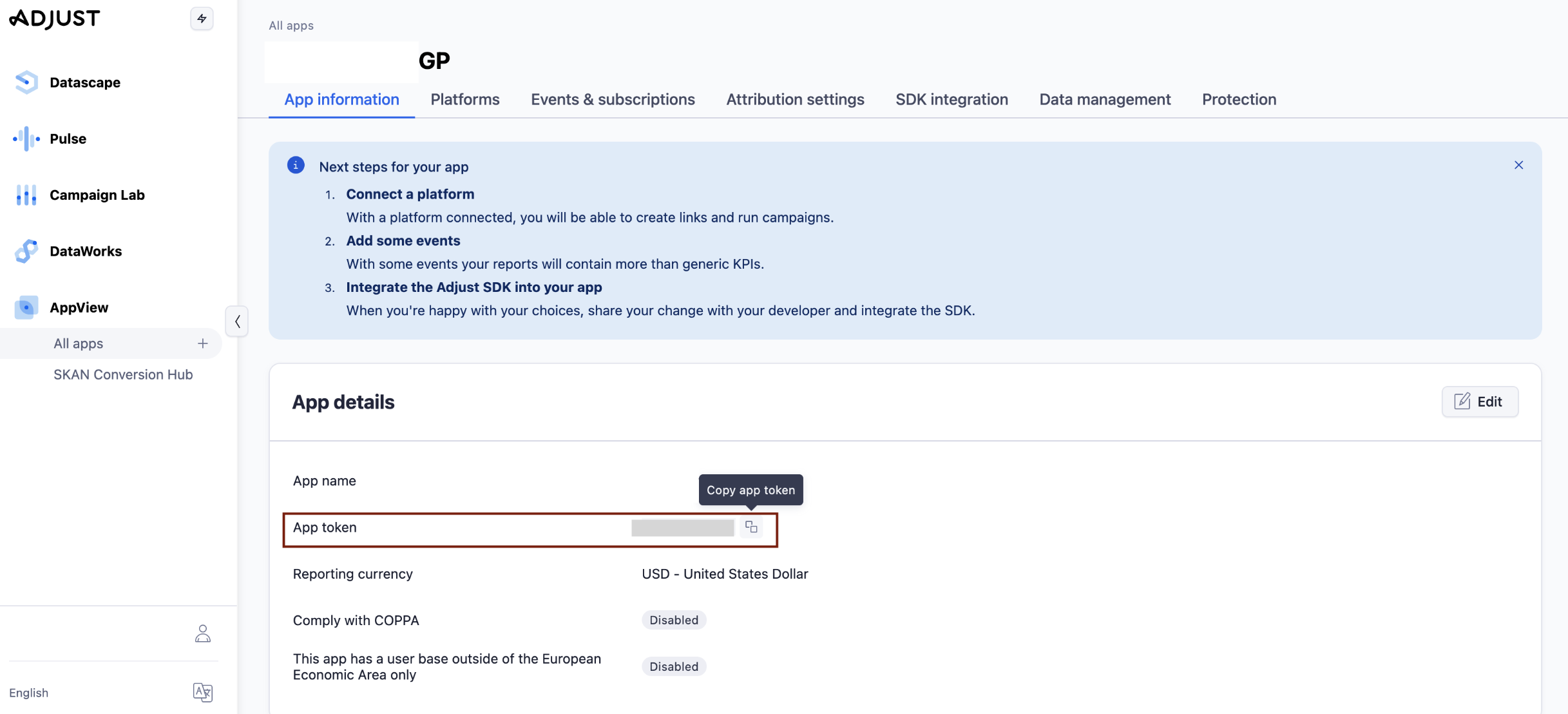Image resolution: width=1568 pixels, height=714 pixels.
Task: Navigate back via the All apps breadcrumb
Action: point(291,25)
